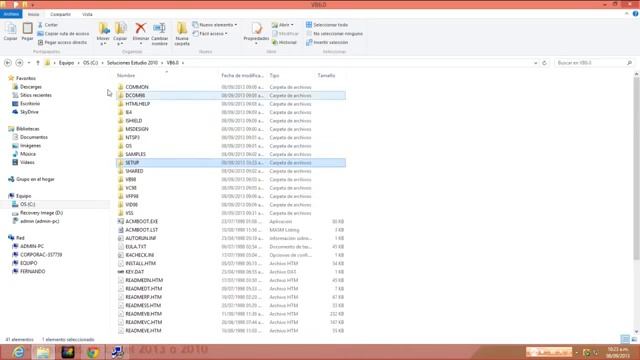Click Seleccionar todo

click(327, 25)
